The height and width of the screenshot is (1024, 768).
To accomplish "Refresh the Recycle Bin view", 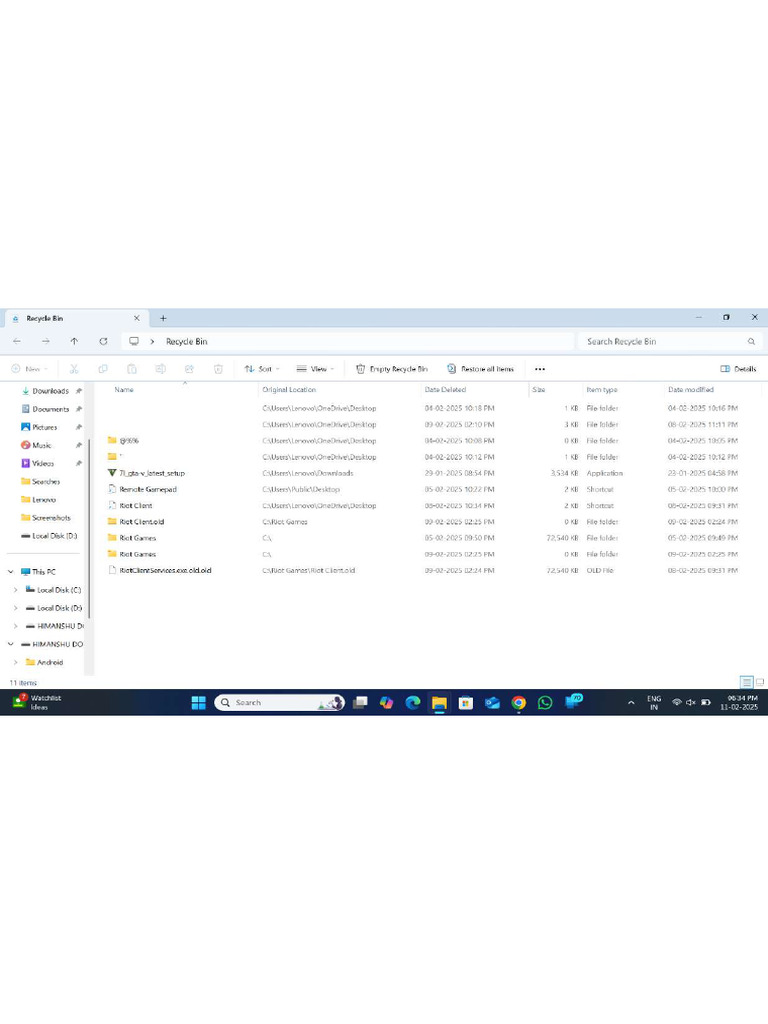I will [103, 341].
